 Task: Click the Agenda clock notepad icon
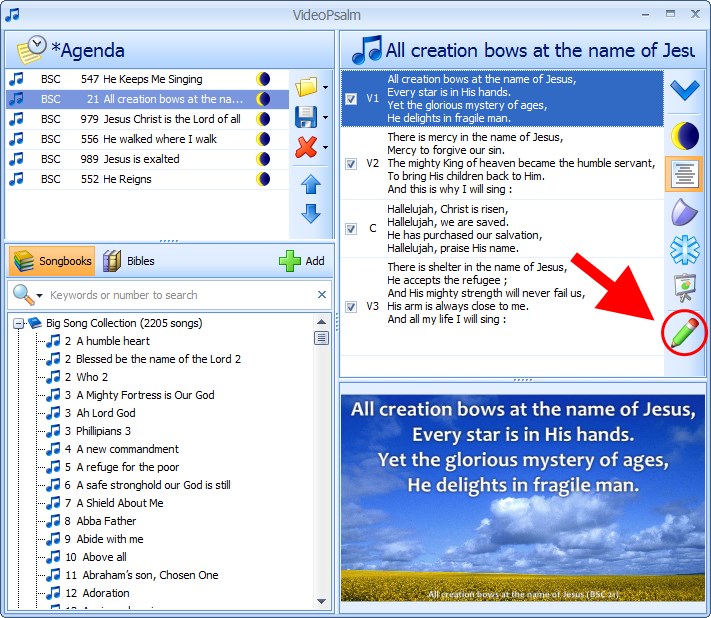coord(31,49)
